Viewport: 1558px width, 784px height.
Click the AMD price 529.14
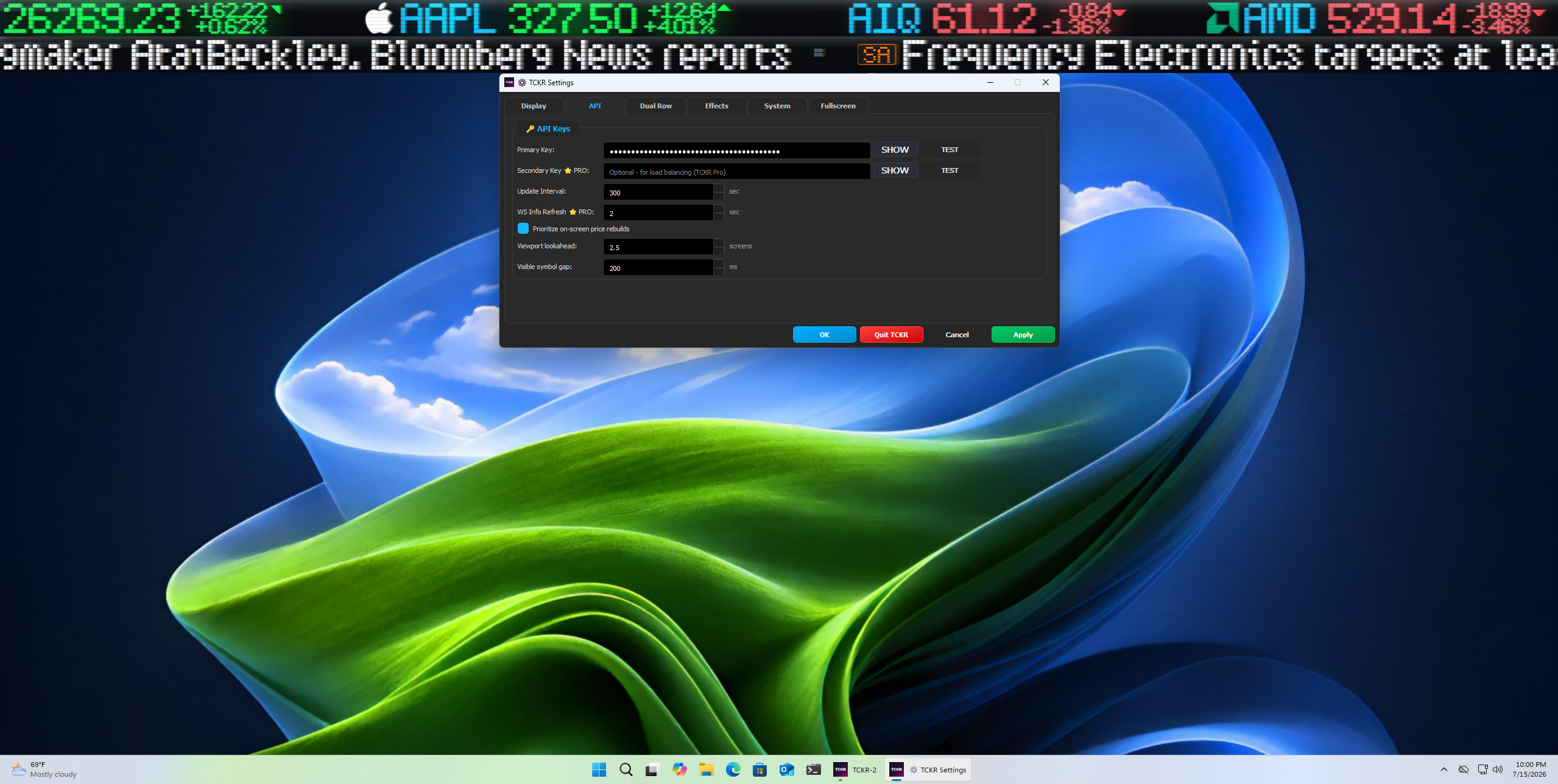1391,19
